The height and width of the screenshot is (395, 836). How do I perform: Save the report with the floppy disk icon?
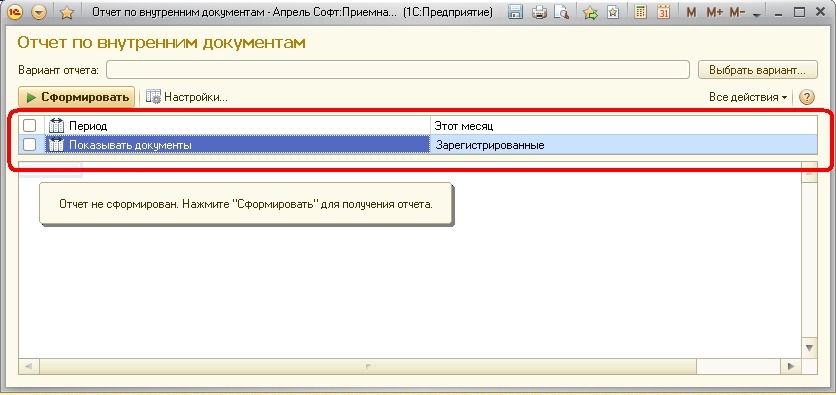[515, 12]
